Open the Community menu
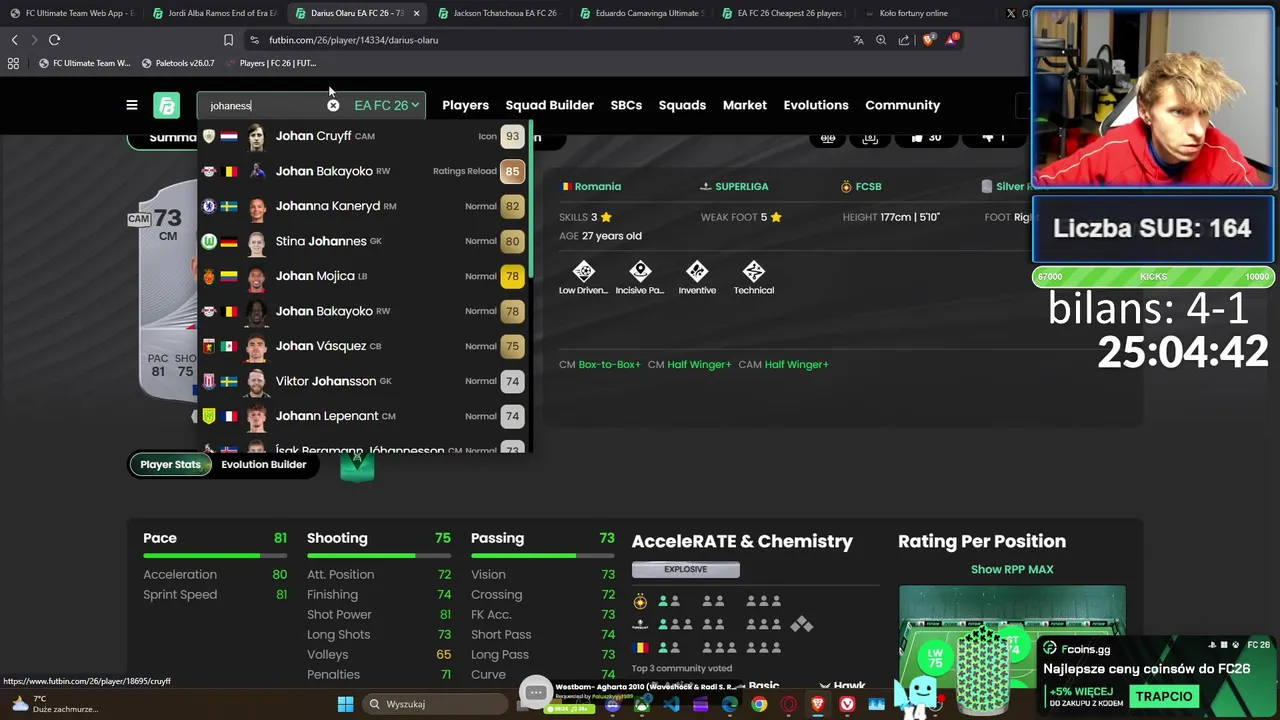The width and height of the screenshot is (1280, 720). 902,105
